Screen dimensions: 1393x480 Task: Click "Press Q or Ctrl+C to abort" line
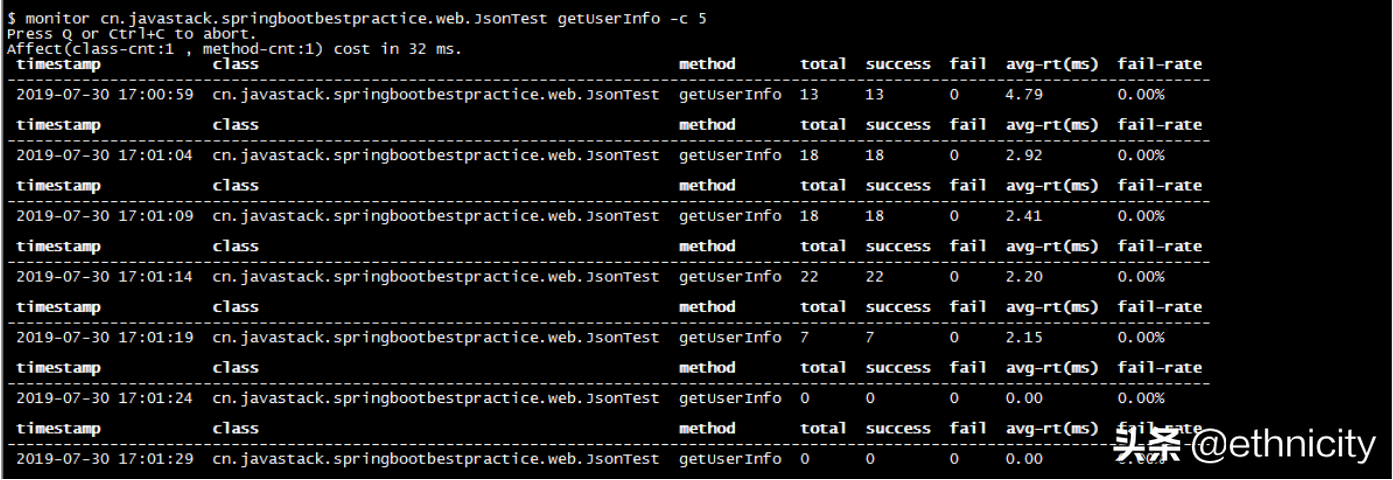pyautogui.click(x=131, y=33)
